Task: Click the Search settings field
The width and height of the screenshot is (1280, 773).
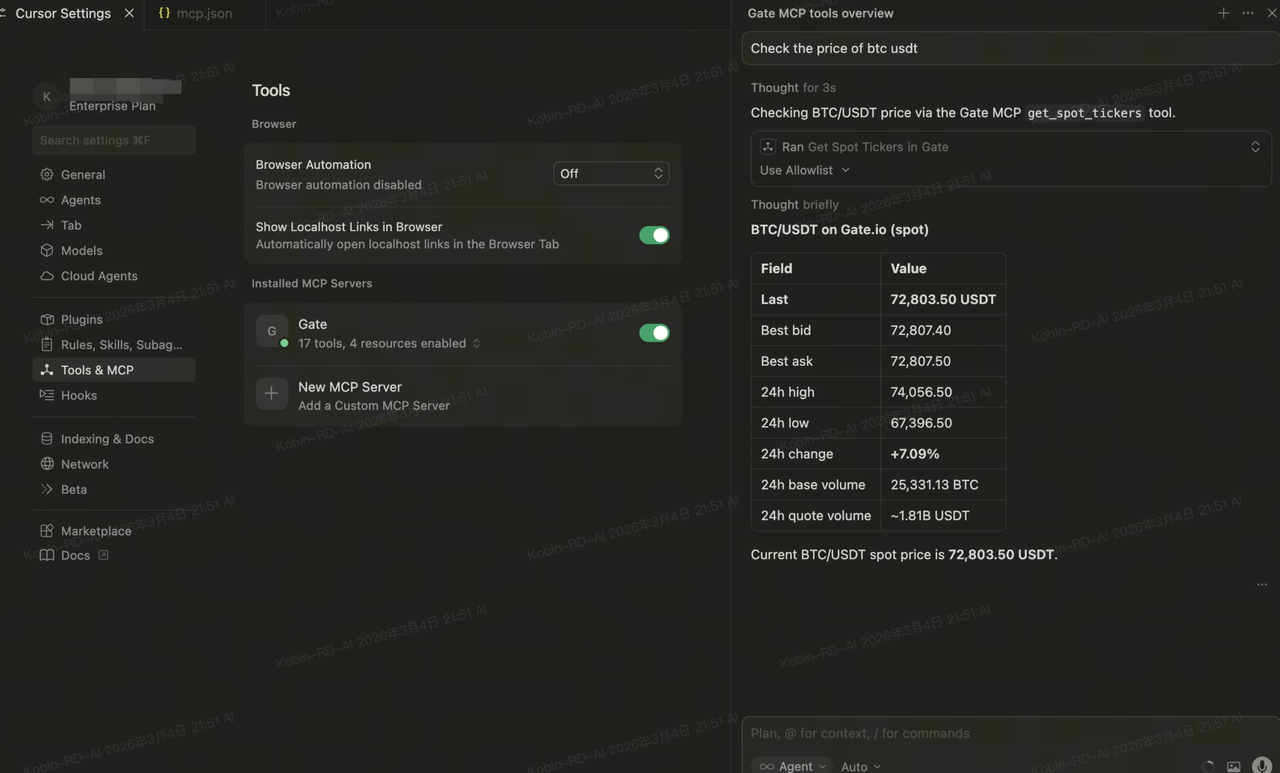Action: tap(113, 140)
